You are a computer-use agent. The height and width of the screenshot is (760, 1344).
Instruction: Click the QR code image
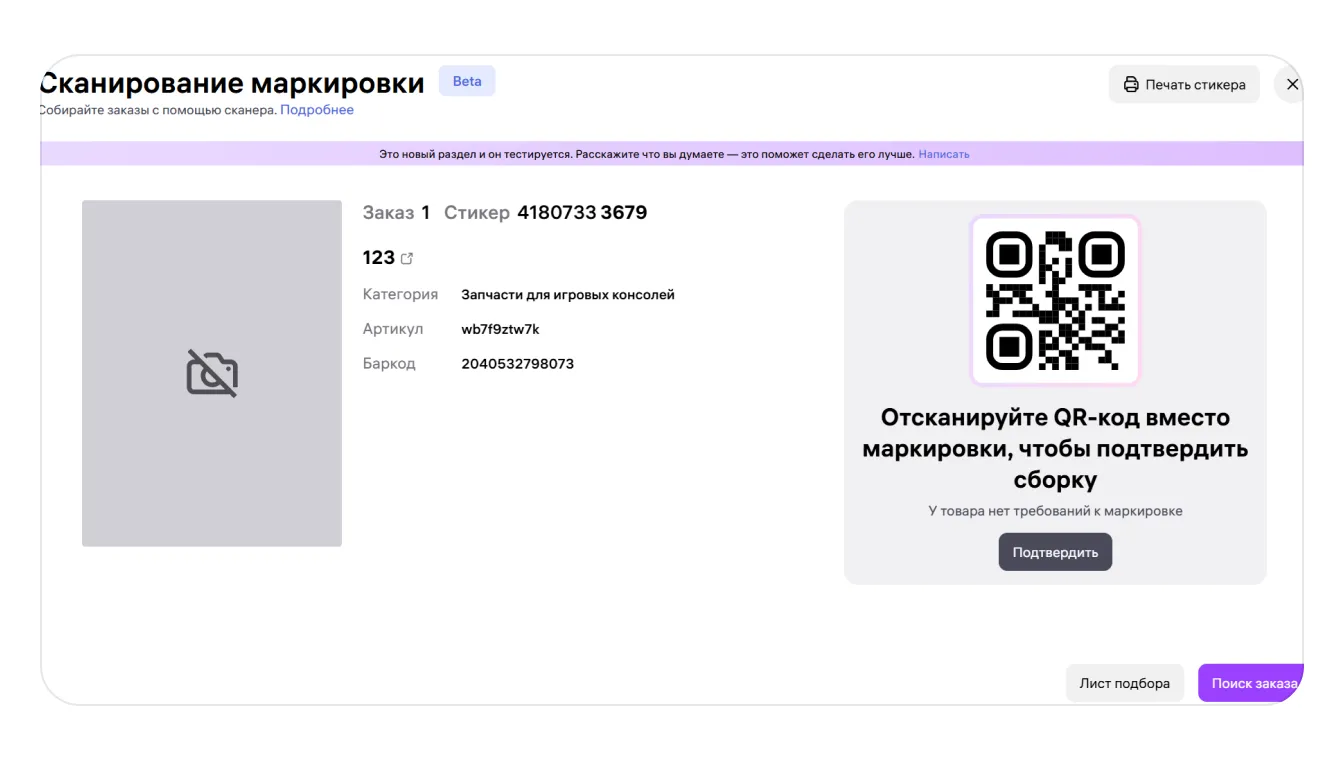[x=1055, y=301]
